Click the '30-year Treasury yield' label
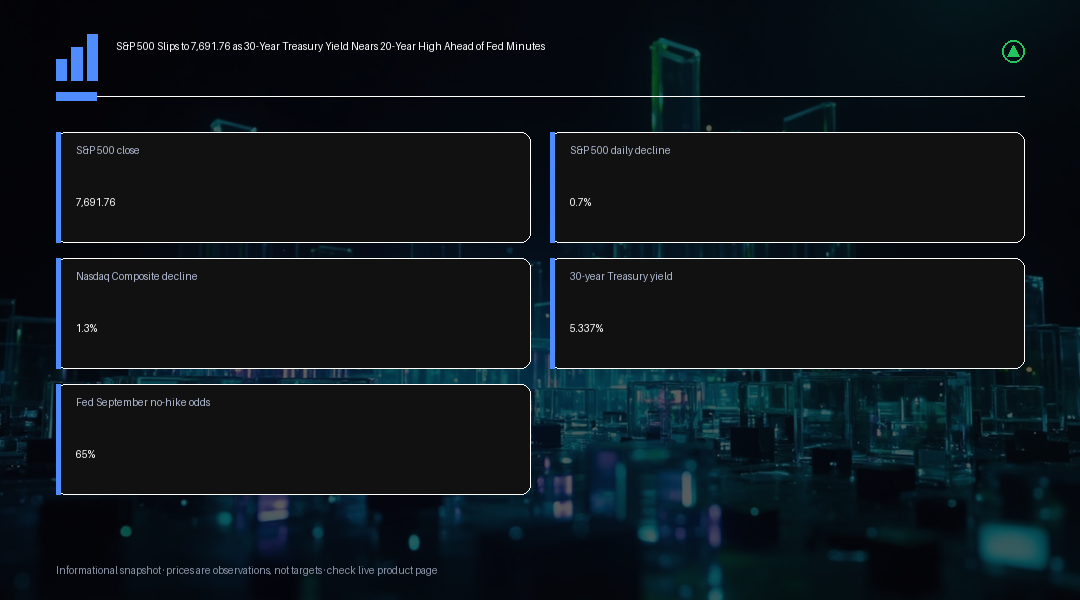 pos(621,276)
